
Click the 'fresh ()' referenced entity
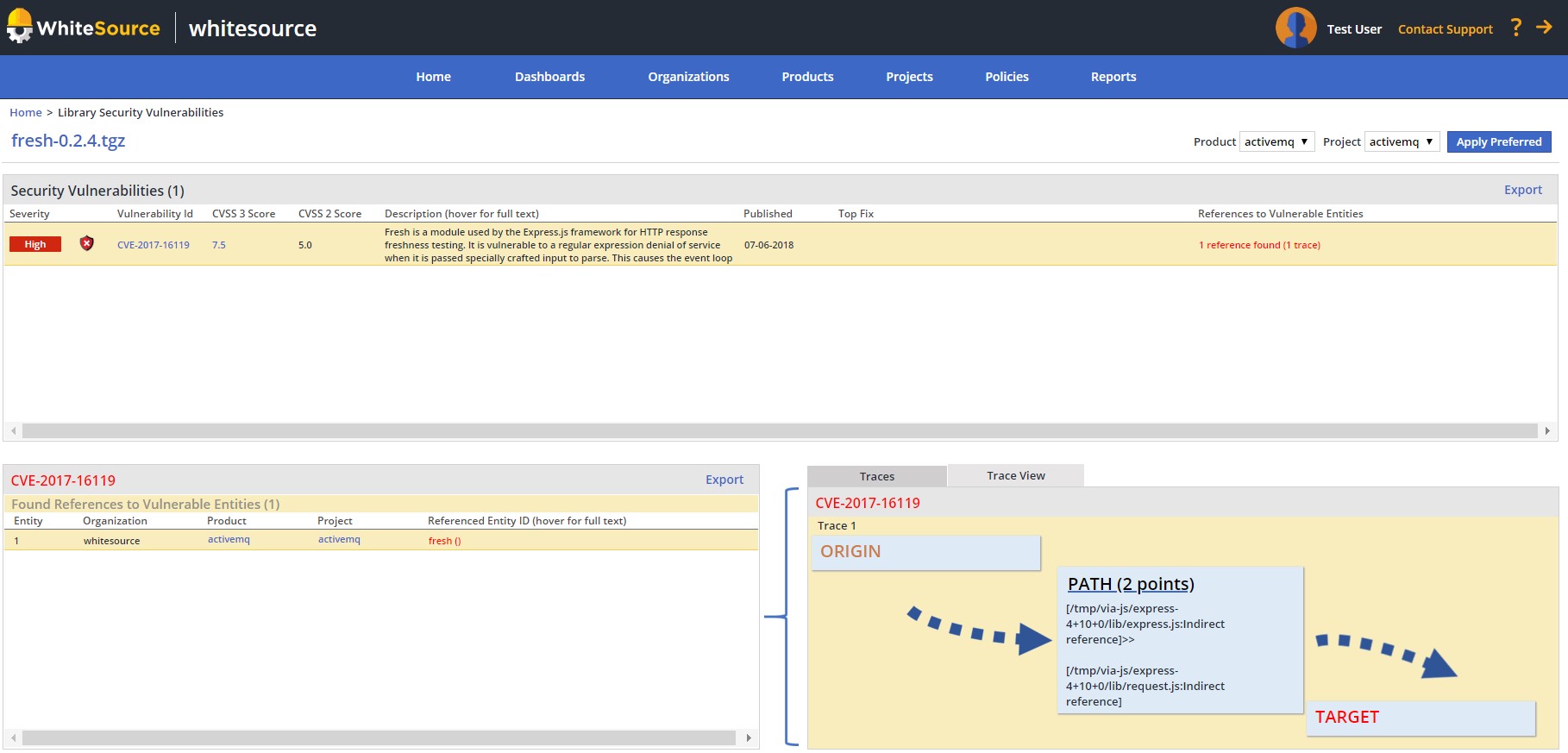[x=444, y=541]
